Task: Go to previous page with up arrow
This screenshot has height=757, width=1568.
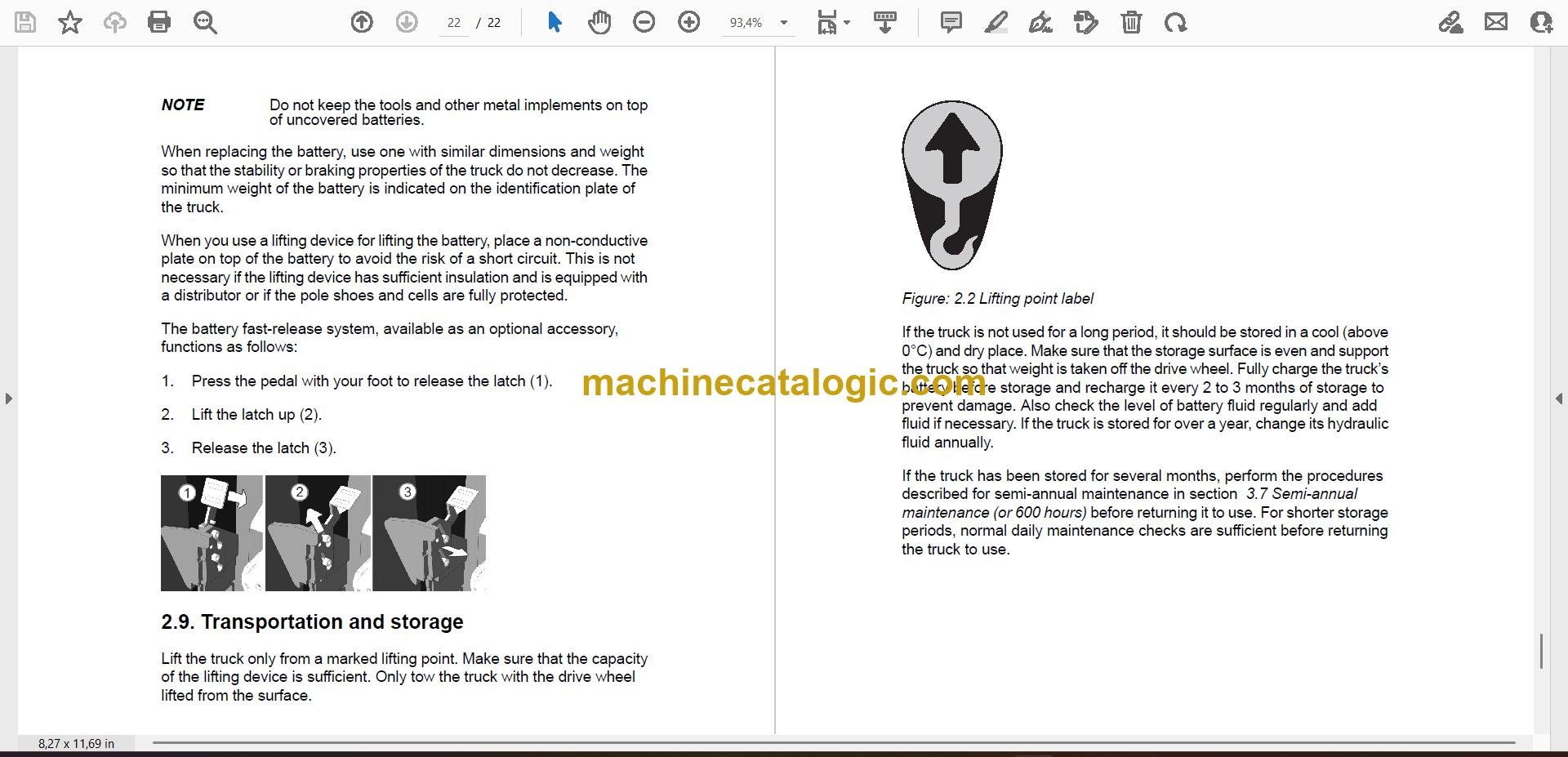Action: [362, 22]
